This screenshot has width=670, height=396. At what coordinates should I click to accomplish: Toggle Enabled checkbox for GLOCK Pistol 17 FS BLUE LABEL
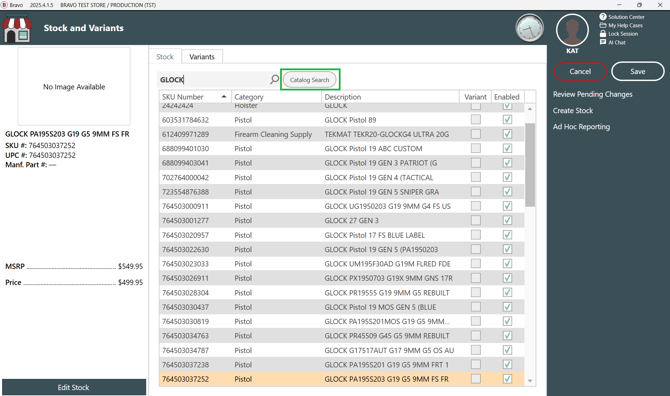coord(507,235)
